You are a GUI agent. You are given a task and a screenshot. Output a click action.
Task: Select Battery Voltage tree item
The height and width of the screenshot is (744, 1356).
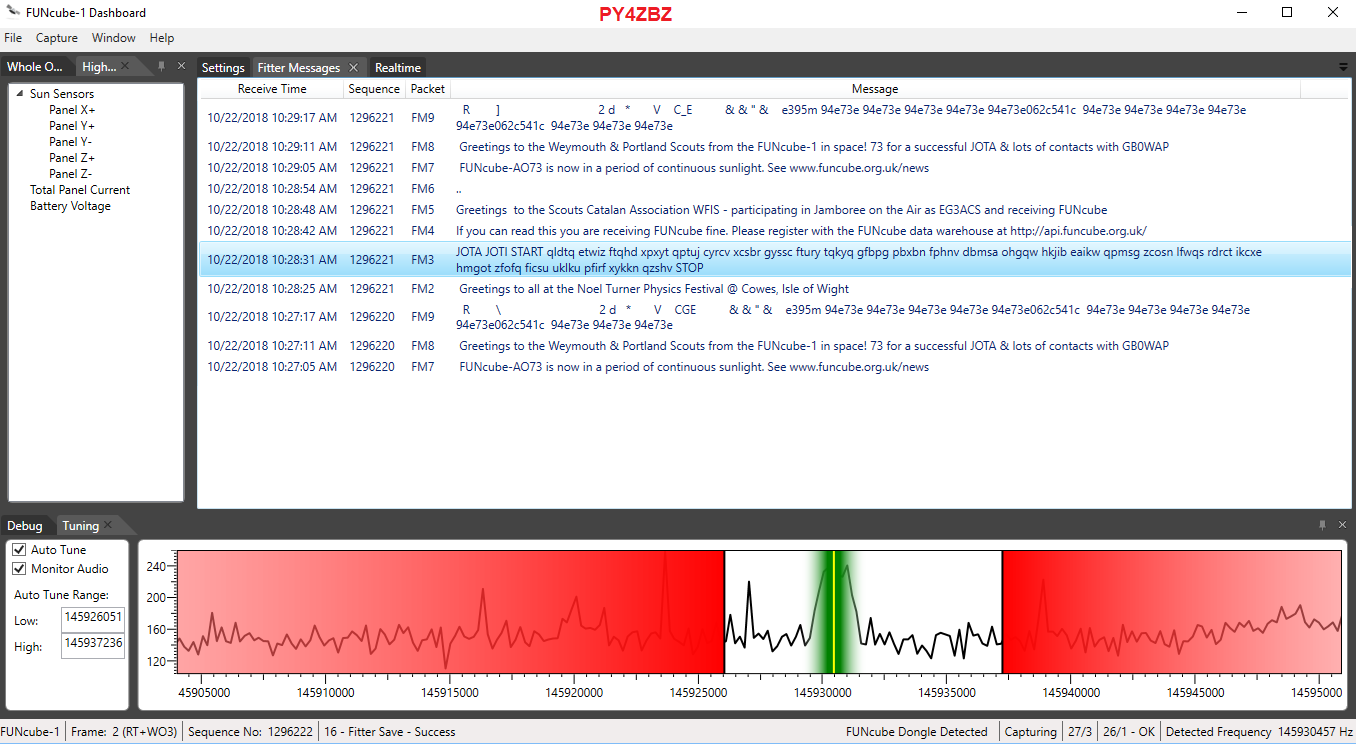coord(70,206)
